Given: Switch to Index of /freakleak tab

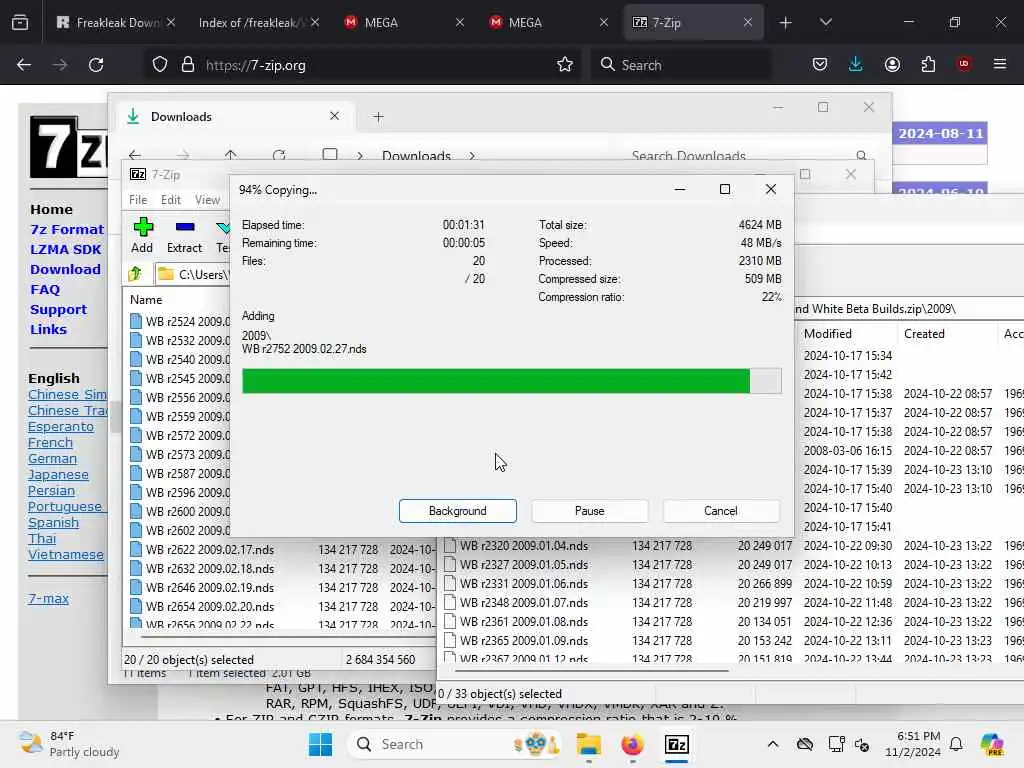Looking at the screenshot, I should 258,23.
